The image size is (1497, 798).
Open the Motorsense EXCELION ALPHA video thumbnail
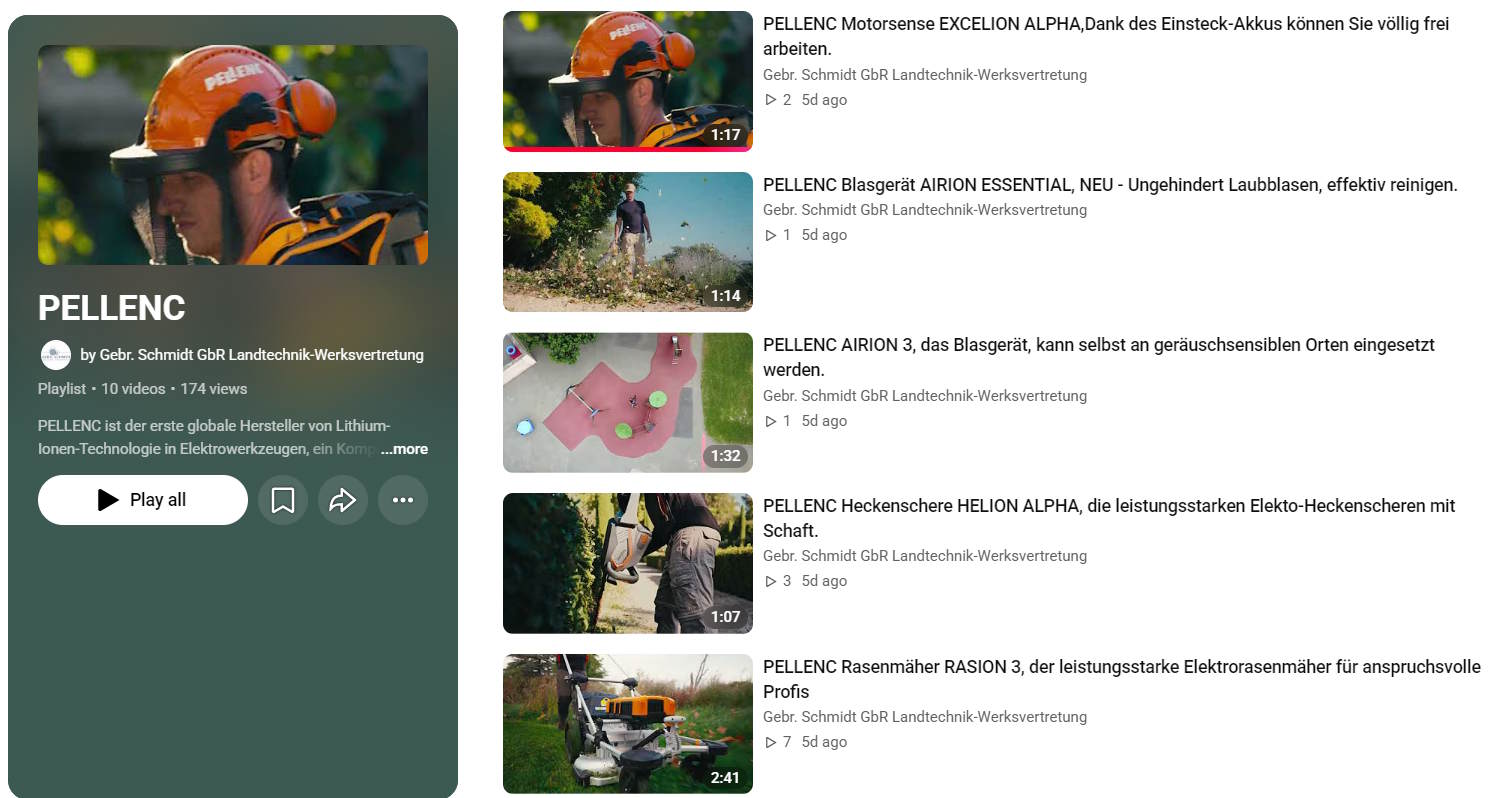(627, 81)
